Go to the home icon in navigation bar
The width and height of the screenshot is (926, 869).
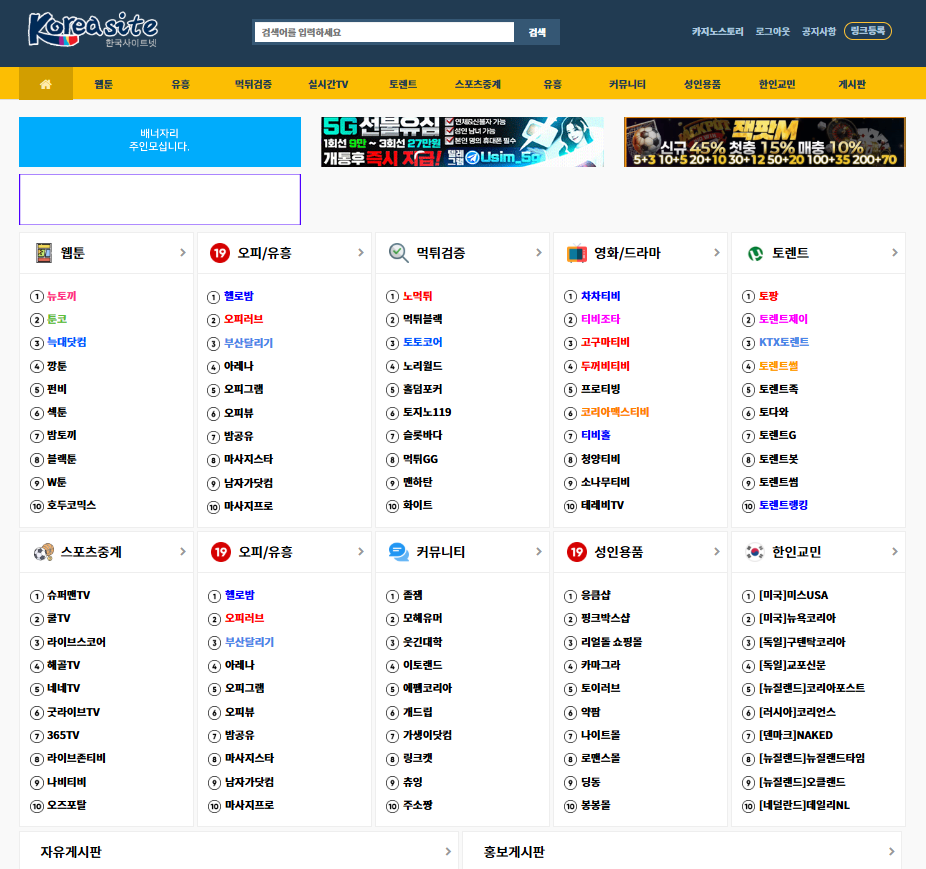[x=45, y=84]
